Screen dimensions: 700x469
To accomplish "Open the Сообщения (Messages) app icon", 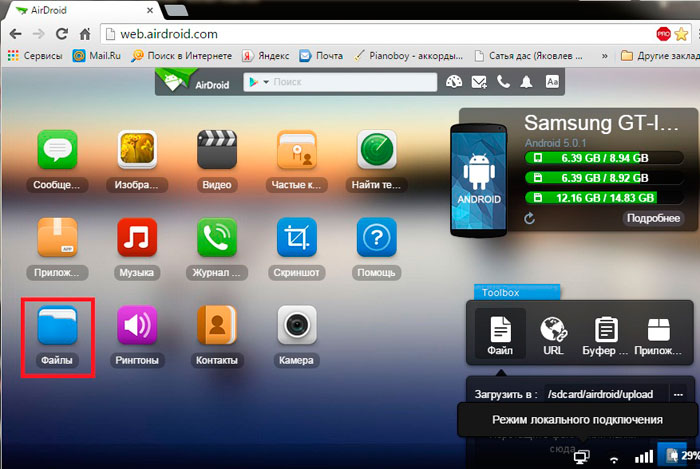I will tap(57, 149).
